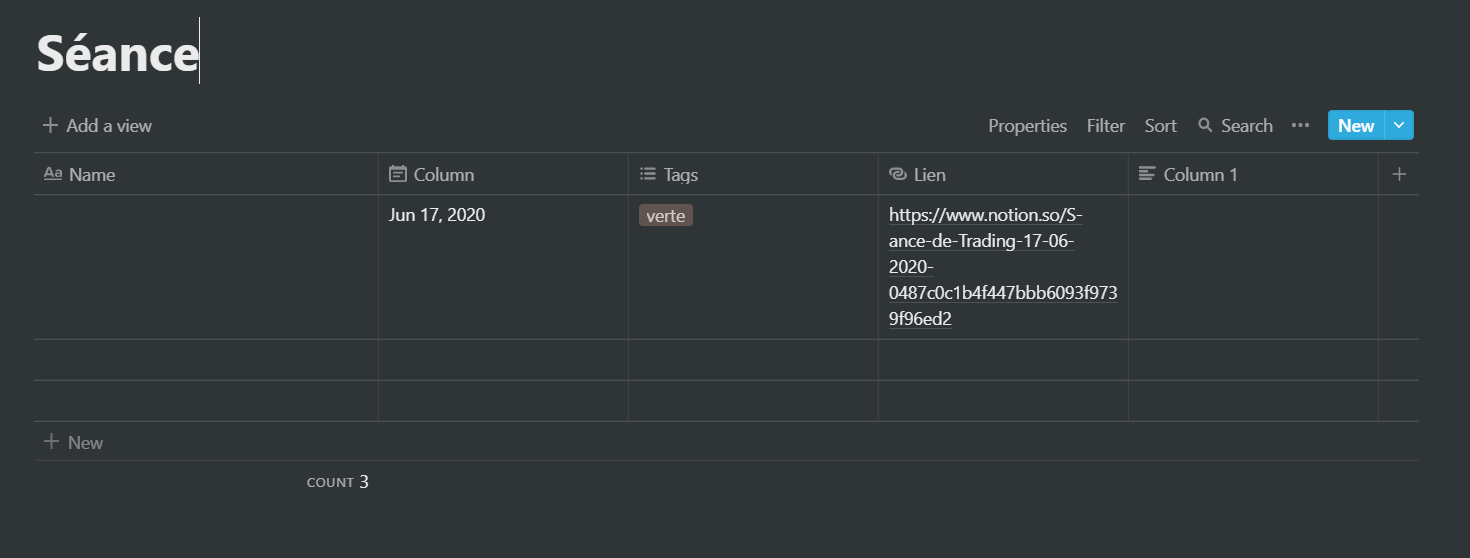Click the plus icon to add a column

click(1399, 174)
